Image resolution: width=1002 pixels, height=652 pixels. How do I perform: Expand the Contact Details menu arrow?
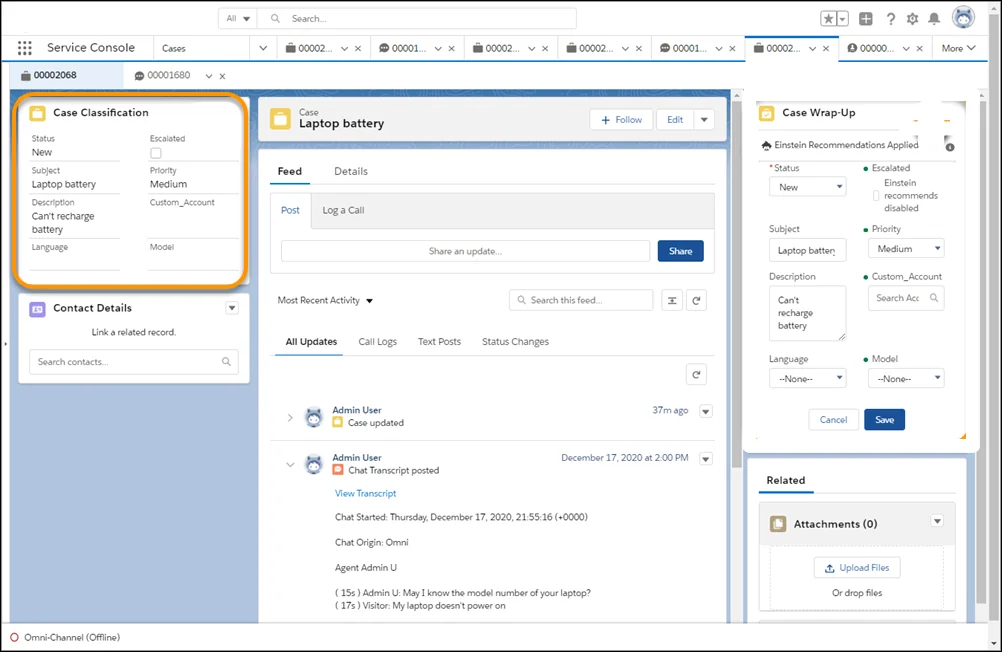point(232,308)
